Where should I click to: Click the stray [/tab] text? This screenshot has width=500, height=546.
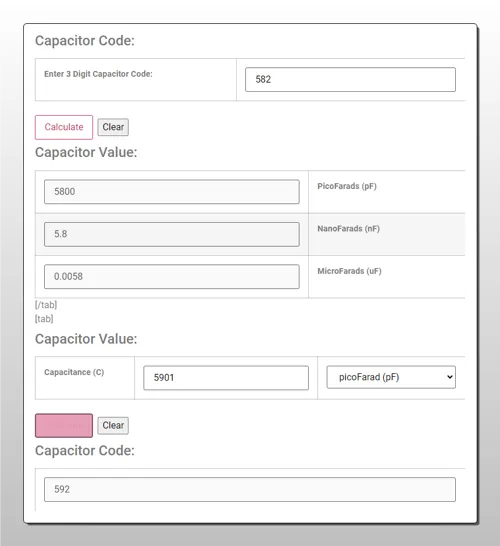point(46,305)
